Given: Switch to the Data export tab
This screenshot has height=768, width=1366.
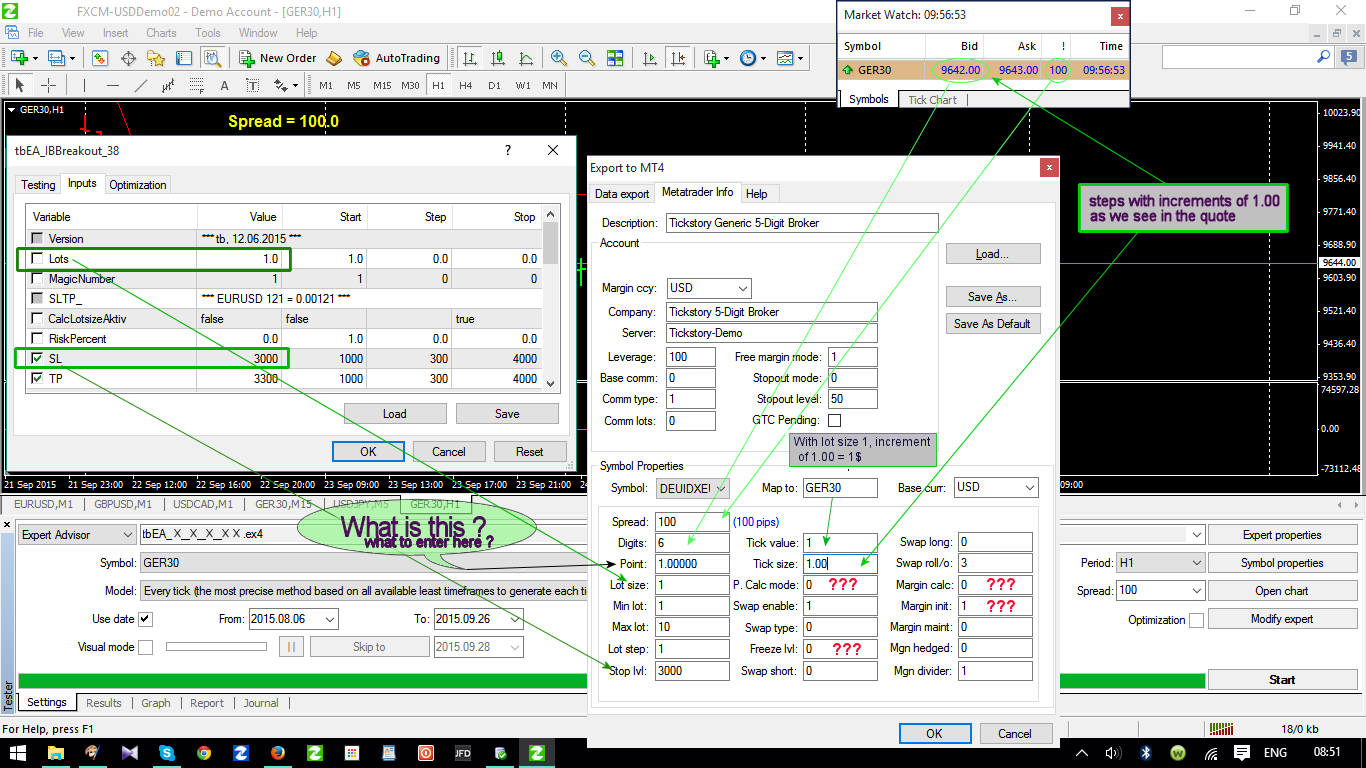Looking at the screenshot, I should coord(622,194).
